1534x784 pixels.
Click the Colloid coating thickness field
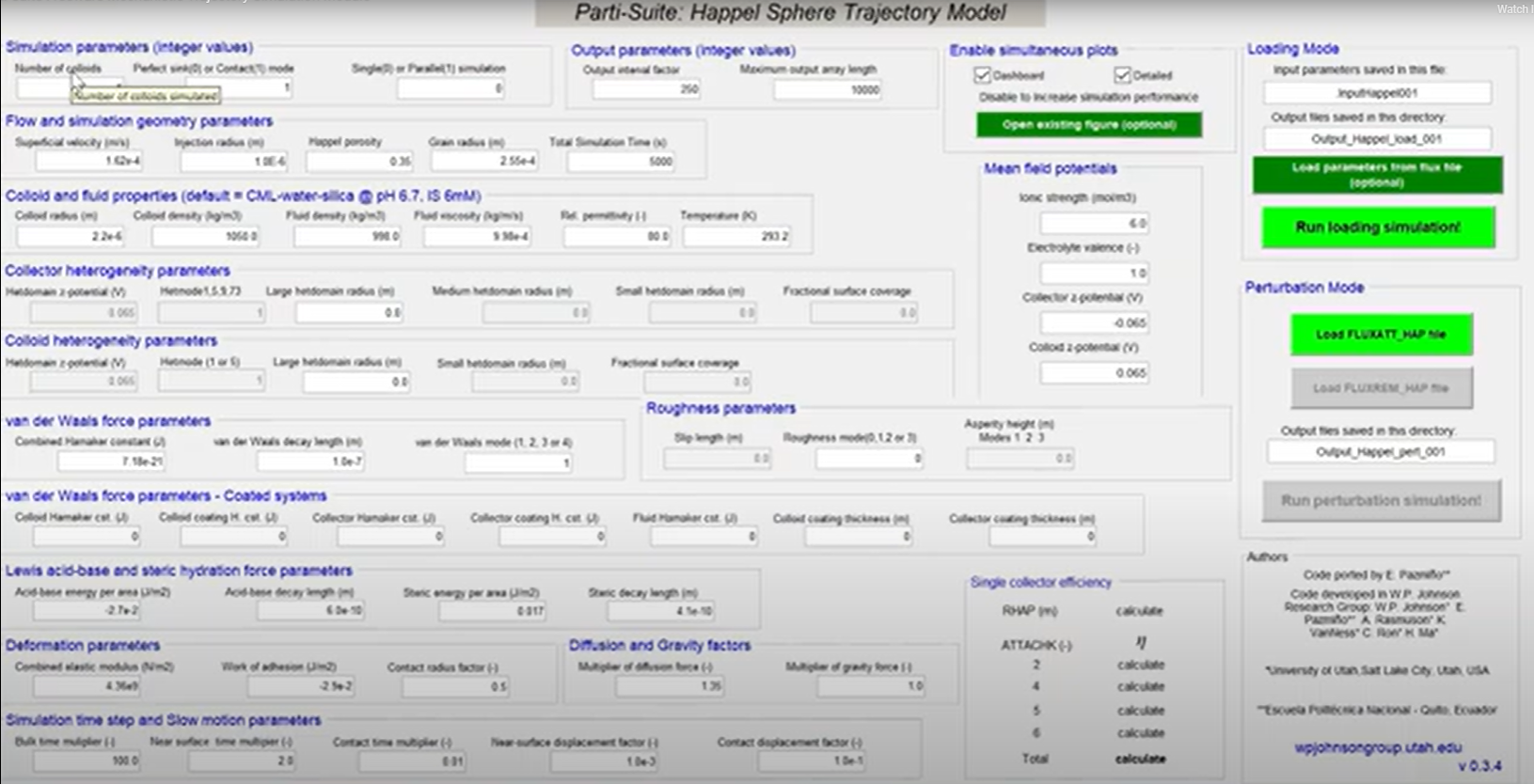coord(859,537)
